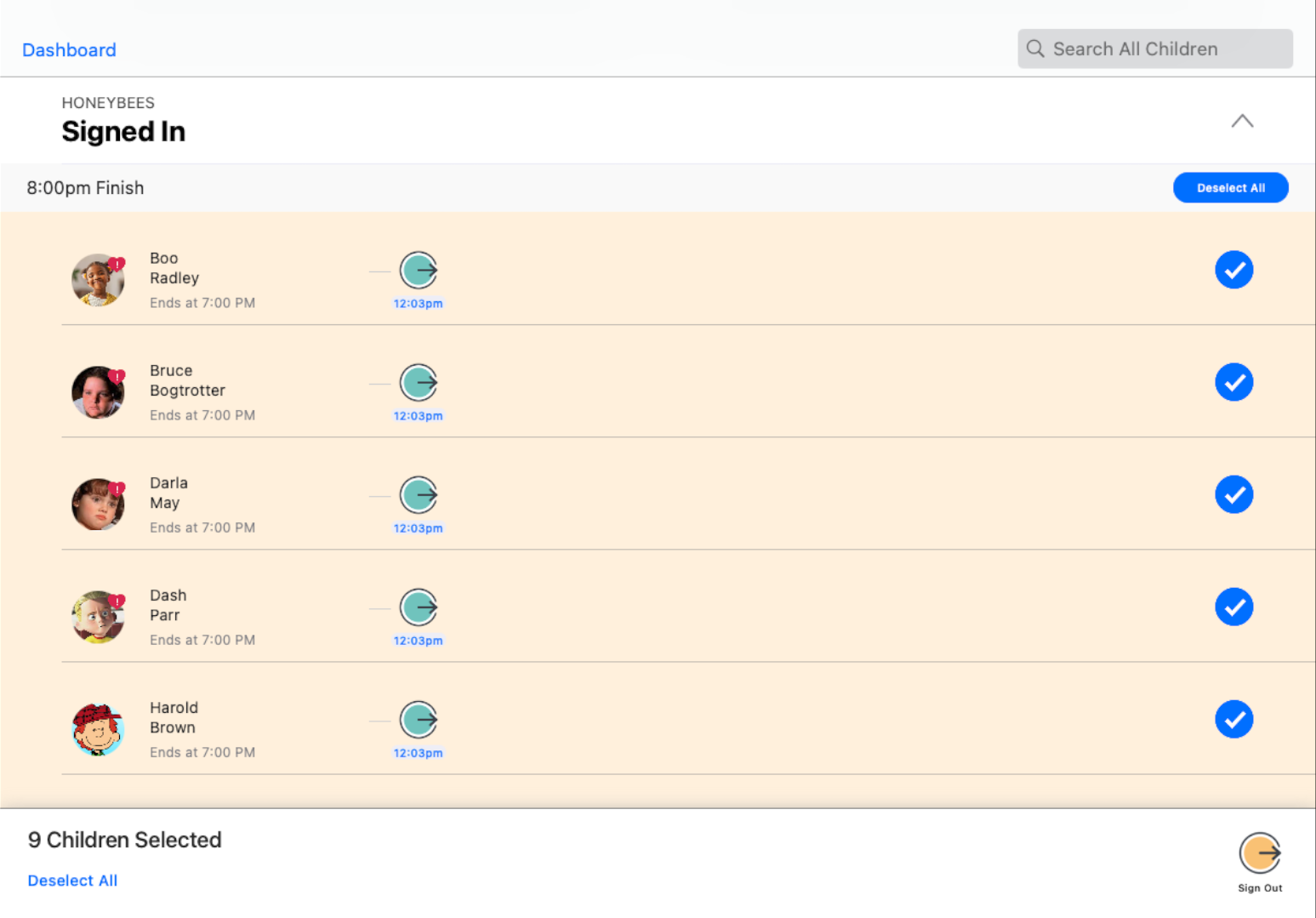The image size is (1316, 918).
Task: Open Harold Brown's profile picture
Action: coord(98,730)
